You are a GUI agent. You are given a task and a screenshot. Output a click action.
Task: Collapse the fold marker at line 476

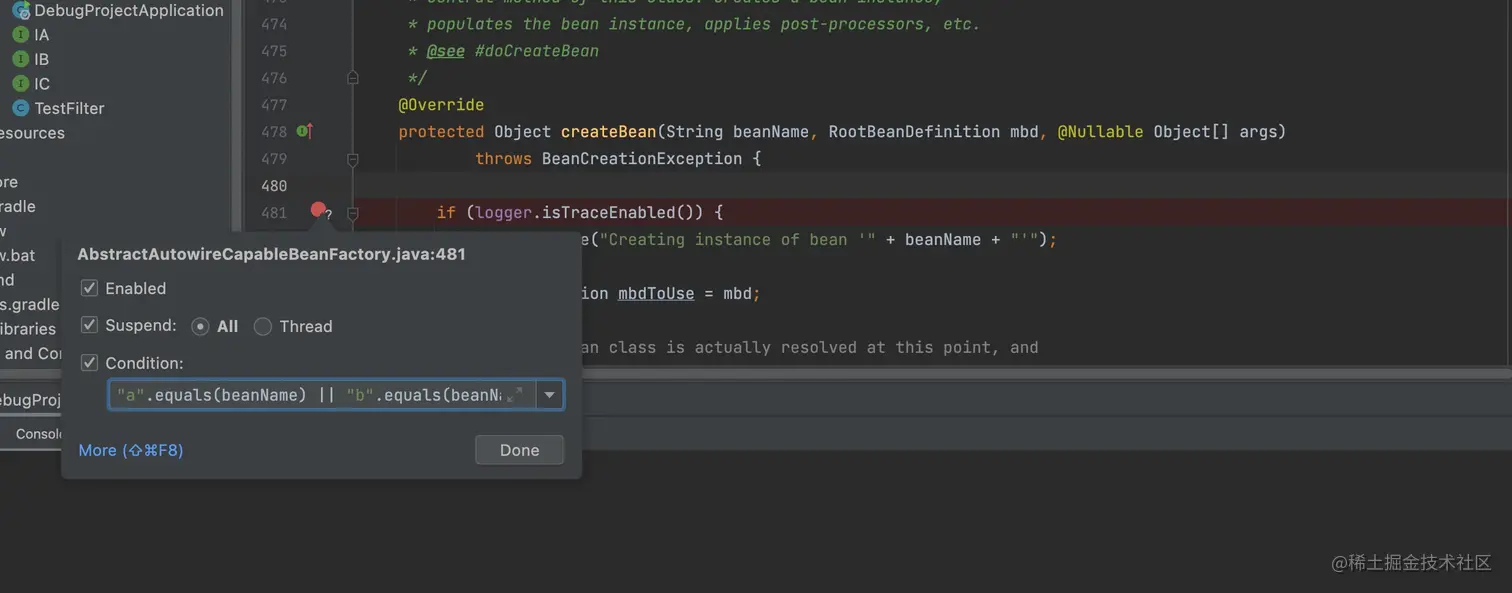(x=352, y=77)
